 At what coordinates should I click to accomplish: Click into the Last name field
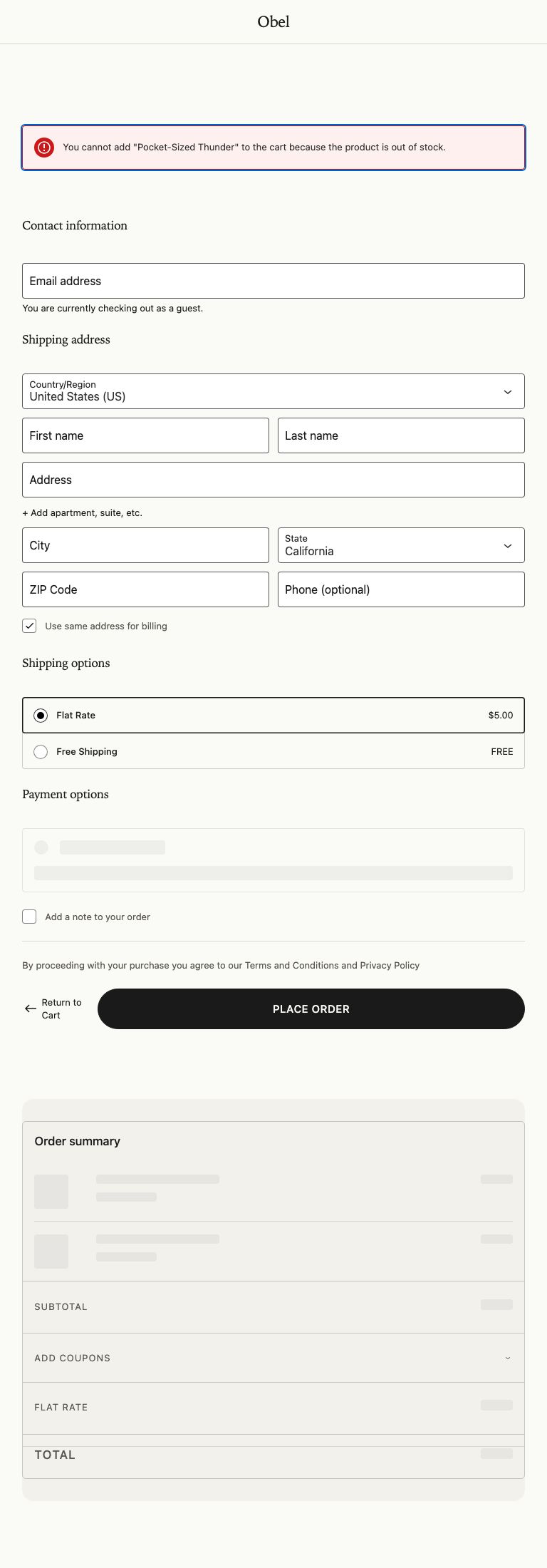click(401, 435)
